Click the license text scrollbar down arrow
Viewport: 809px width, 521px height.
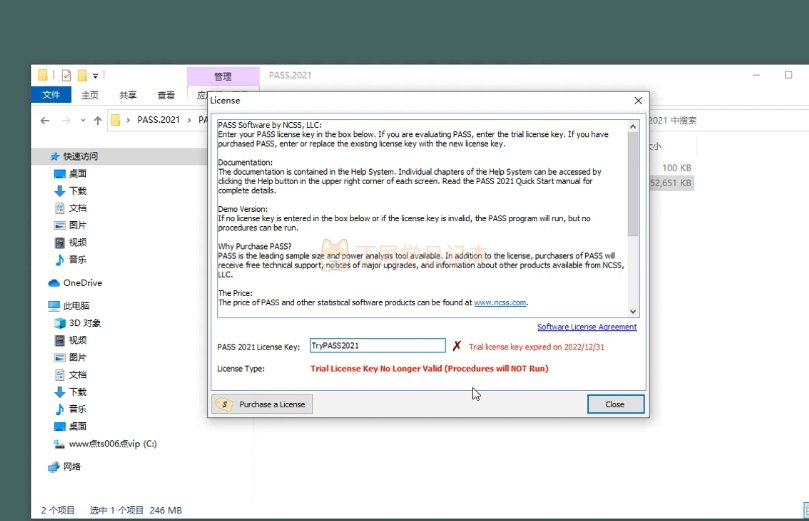point(633,312)
